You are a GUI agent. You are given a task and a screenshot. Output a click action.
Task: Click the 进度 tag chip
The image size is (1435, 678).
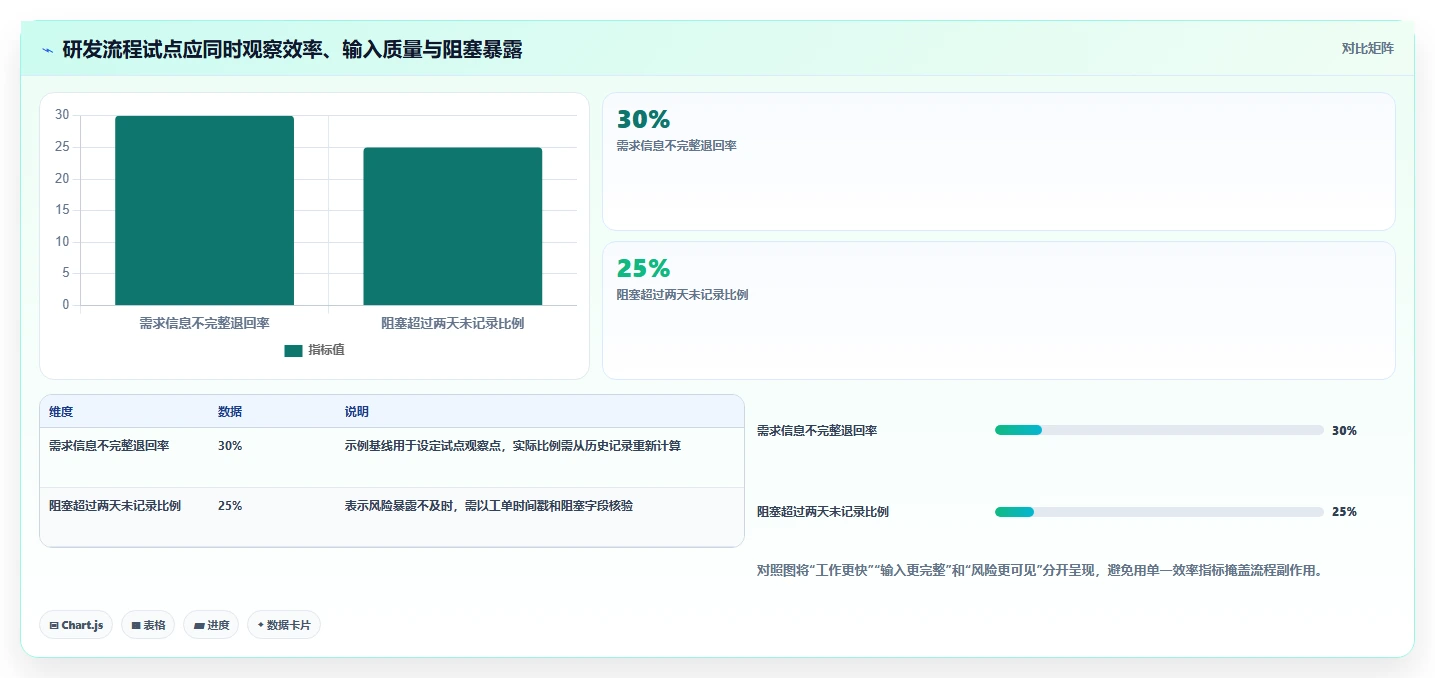[x=211, y=625]
